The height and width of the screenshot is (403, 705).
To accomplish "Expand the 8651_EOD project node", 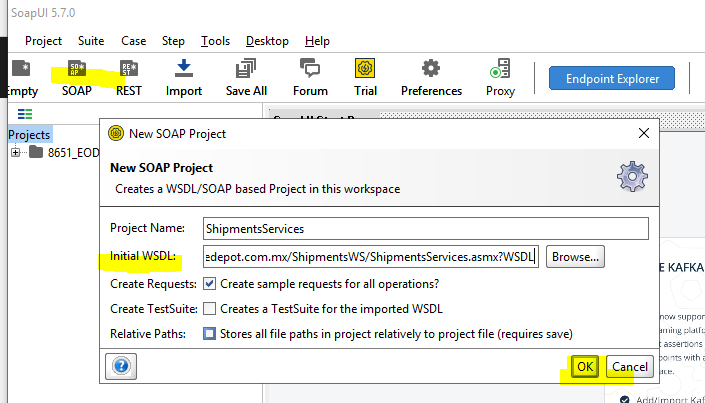I will click(x=15, y=152).
